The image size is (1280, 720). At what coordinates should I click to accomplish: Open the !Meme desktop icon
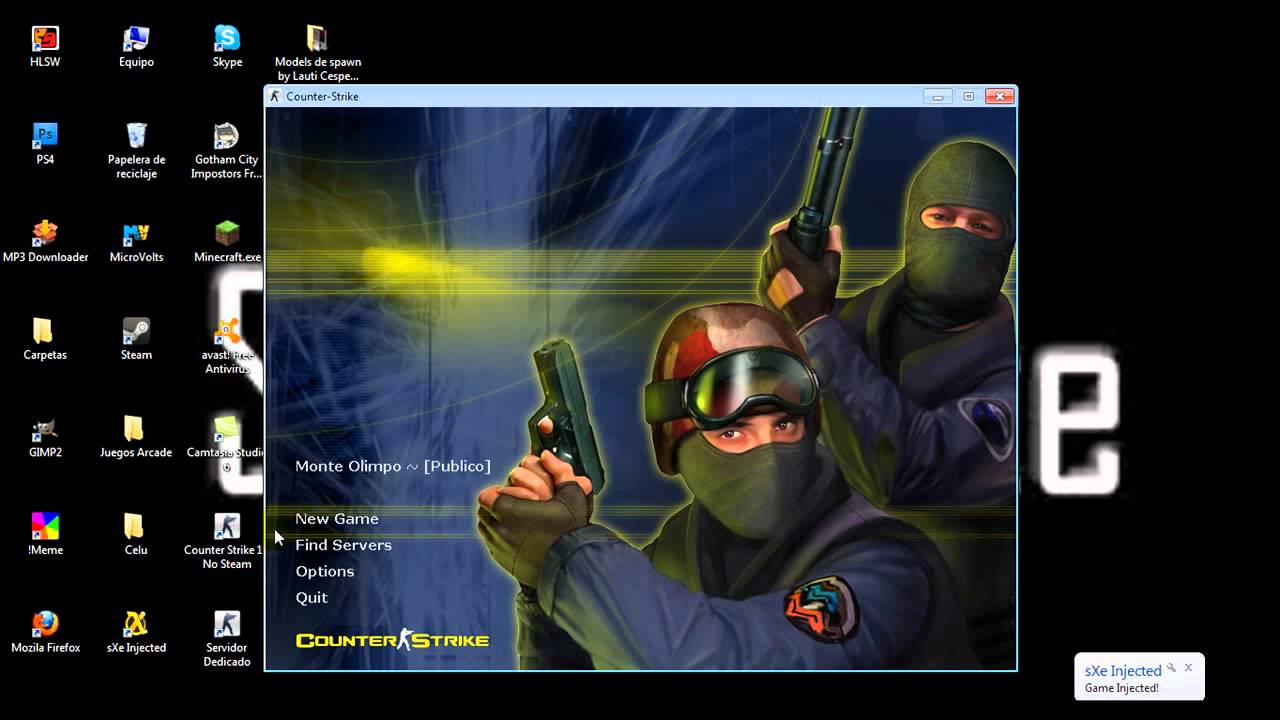pos(45,534)
